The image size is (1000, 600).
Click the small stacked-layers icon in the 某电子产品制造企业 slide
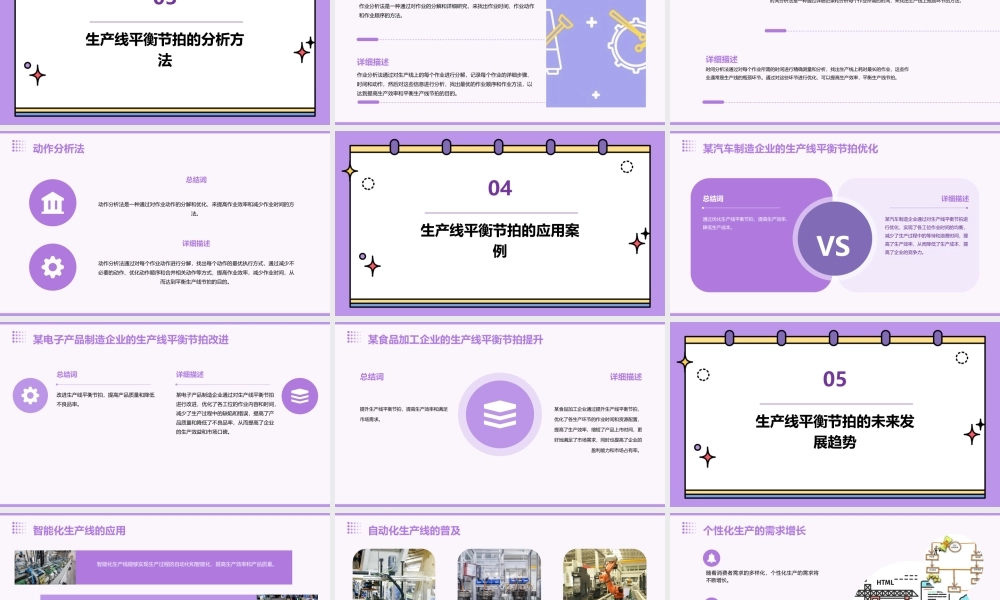pyautogui.click(x=300, y=396)
